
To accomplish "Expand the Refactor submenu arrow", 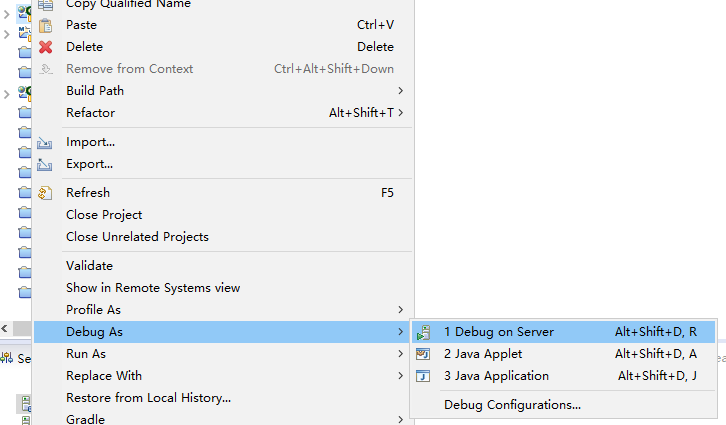I will tap(400, 113).
